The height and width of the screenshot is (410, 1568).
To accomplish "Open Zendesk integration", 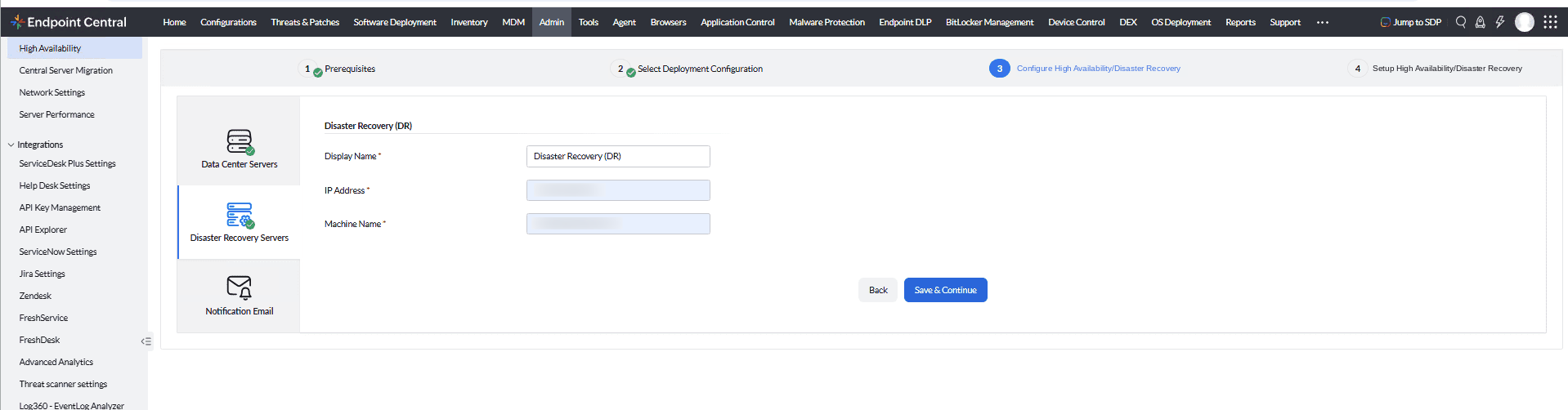I will coord(35,296).
